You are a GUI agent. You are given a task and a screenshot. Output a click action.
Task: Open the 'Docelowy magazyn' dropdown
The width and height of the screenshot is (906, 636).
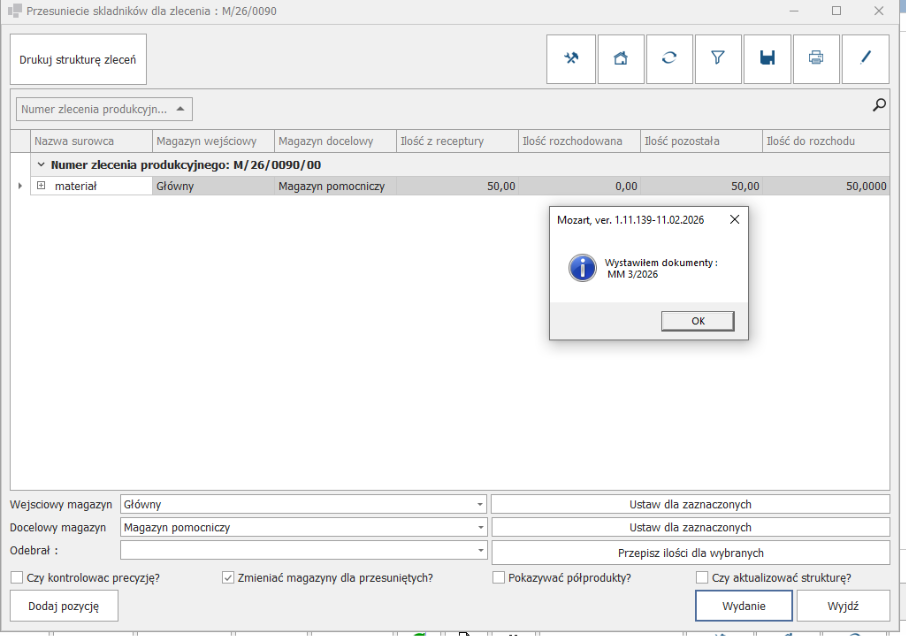tap(480, 527)
